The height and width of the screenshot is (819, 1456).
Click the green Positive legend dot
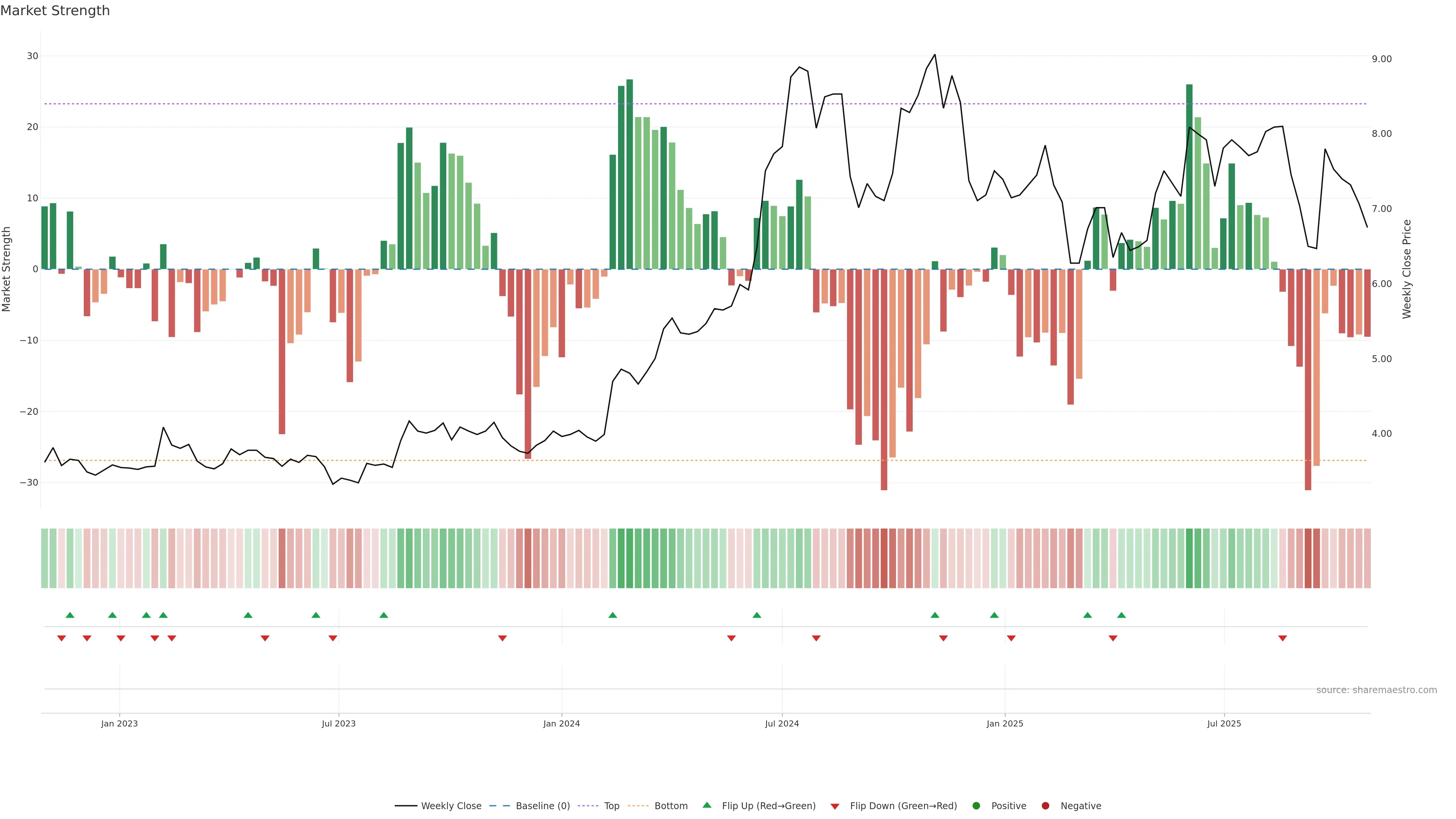coord(976,806)
